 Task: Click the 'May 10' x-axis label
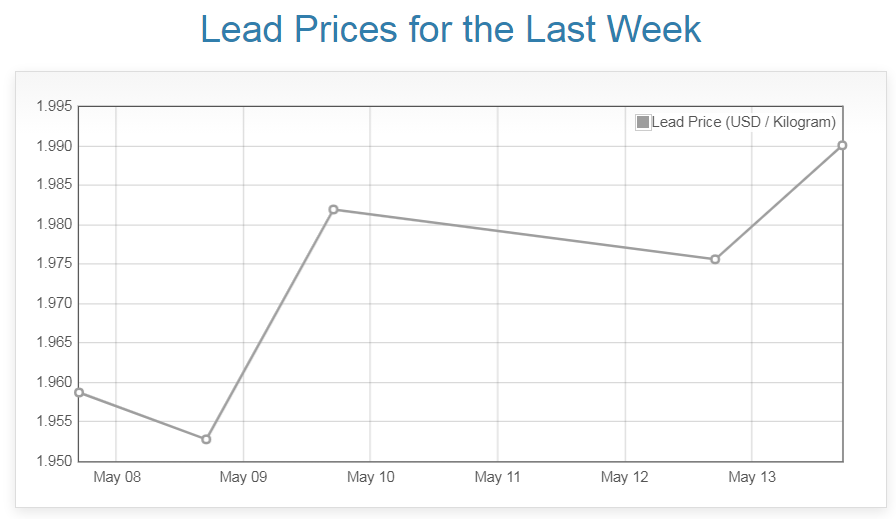point(371,477)
